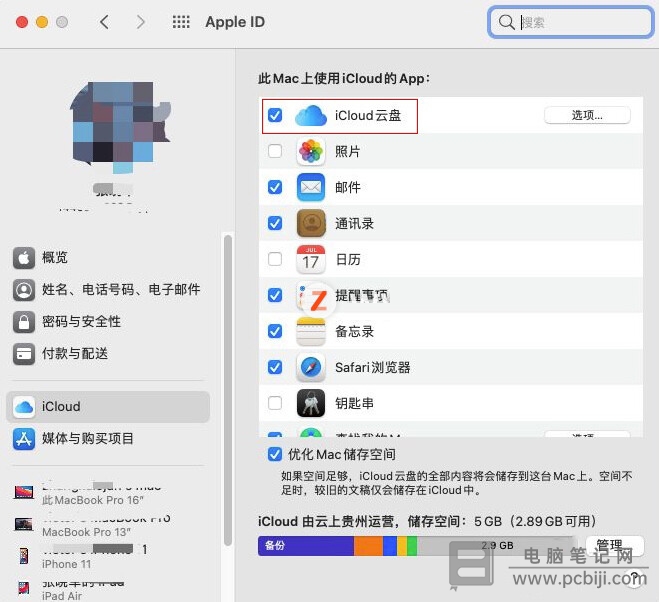This screenshot has height=602, width=659.
Task: Enable the 日历 checkbox
Action: pyautogui.click(x=275, y=259)
